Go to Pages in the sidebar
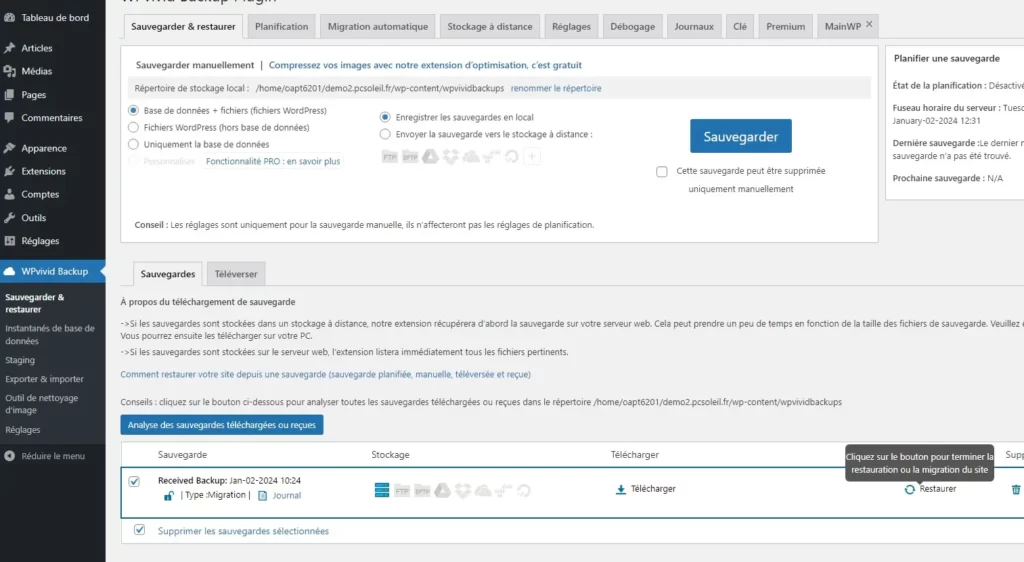The image size is (1024, 562). coord(33,95)
